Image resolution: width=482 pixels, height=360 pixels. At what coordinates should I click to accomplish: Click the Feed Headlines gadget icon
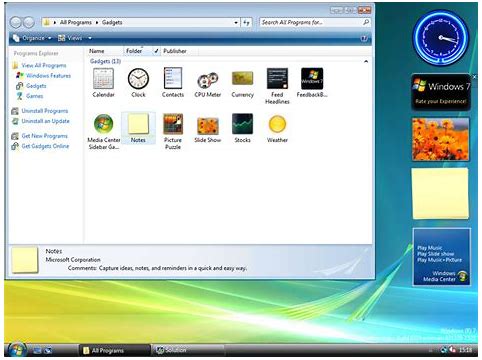pyautogui.click(x=277, y=78)
